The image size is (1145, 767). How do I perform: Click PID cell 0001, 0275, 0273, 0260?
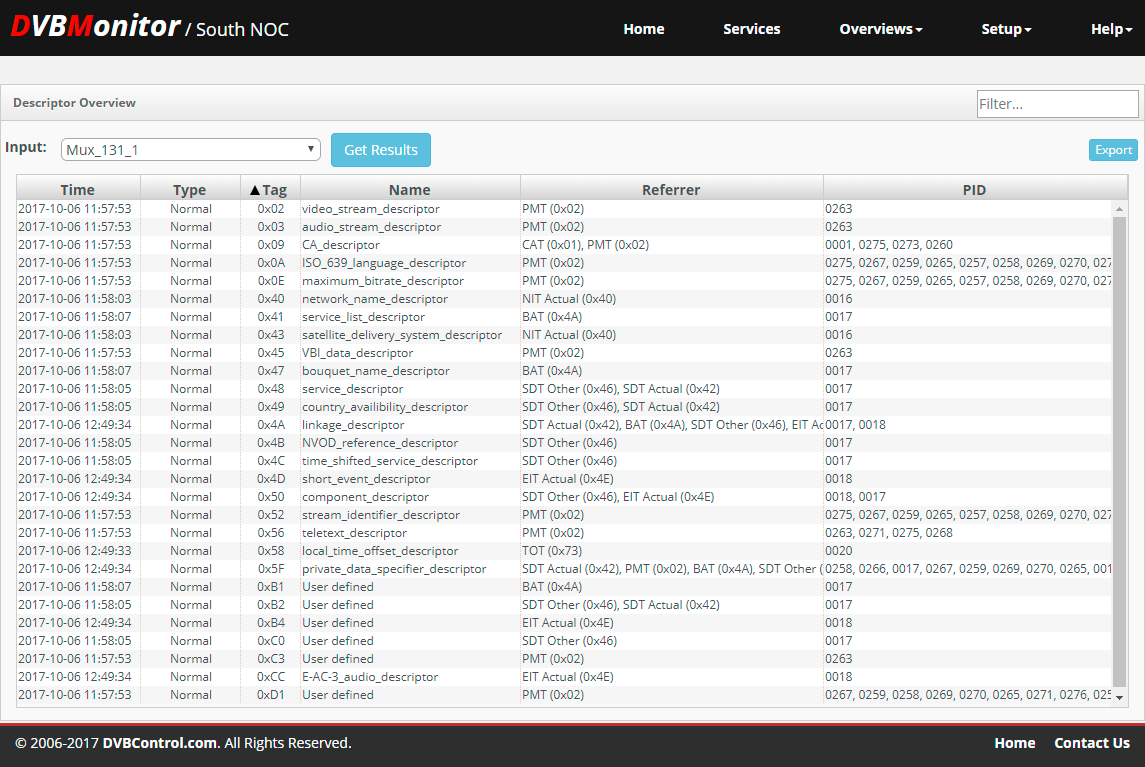pyautogui.click(x=889, y=245)
